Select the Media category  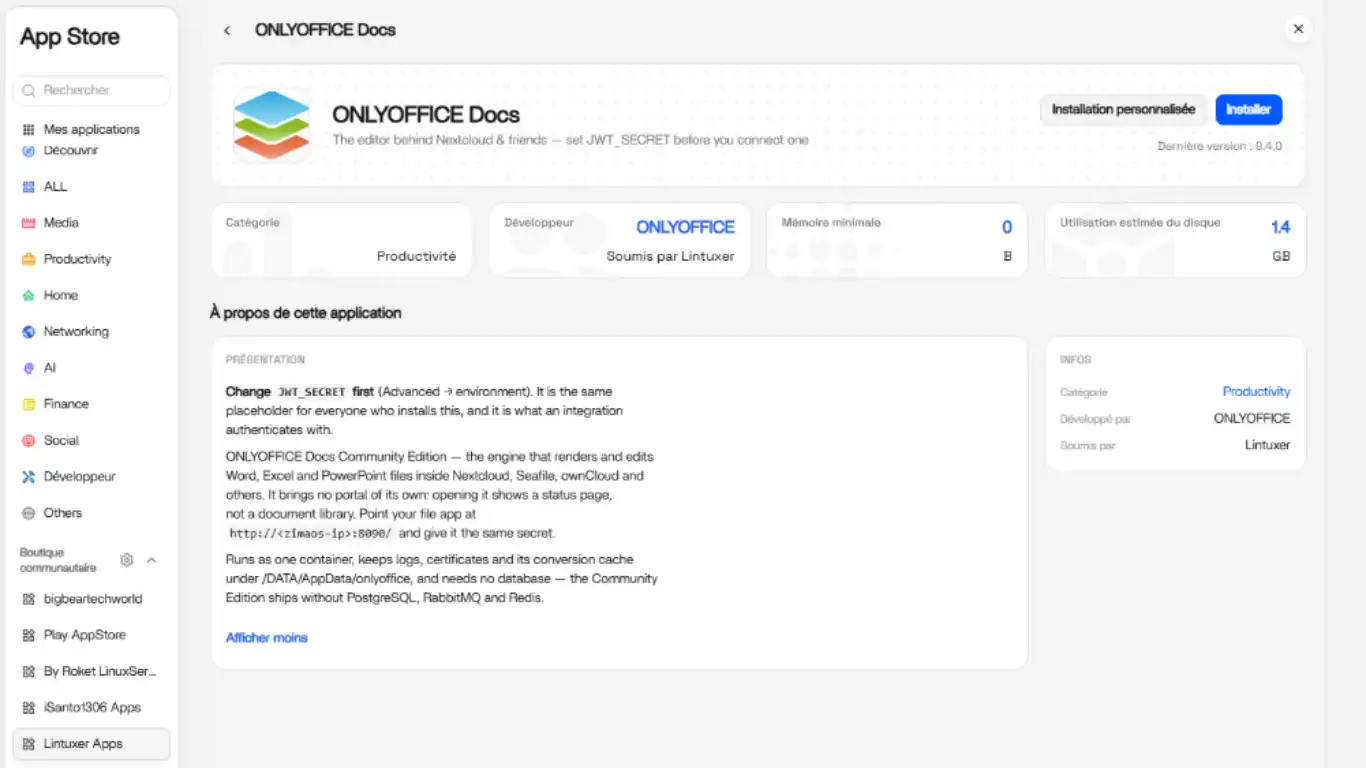[x=91, y=223]
